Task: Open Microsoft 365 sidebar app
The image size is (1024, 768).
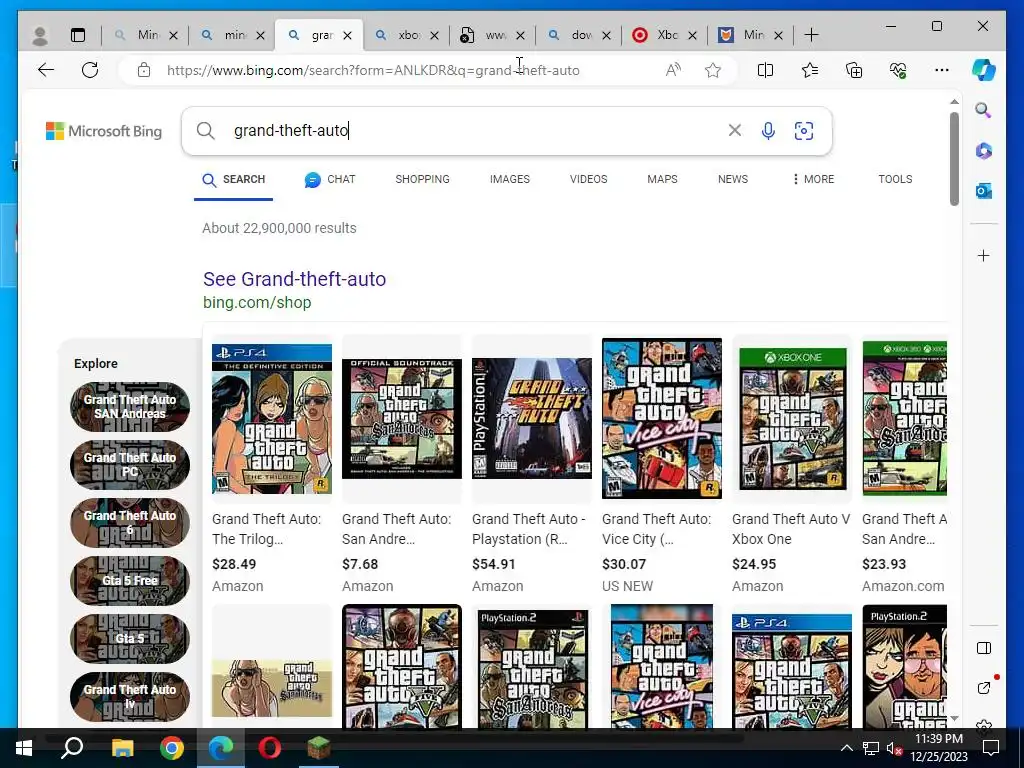Action: click(x=984, y=151)
